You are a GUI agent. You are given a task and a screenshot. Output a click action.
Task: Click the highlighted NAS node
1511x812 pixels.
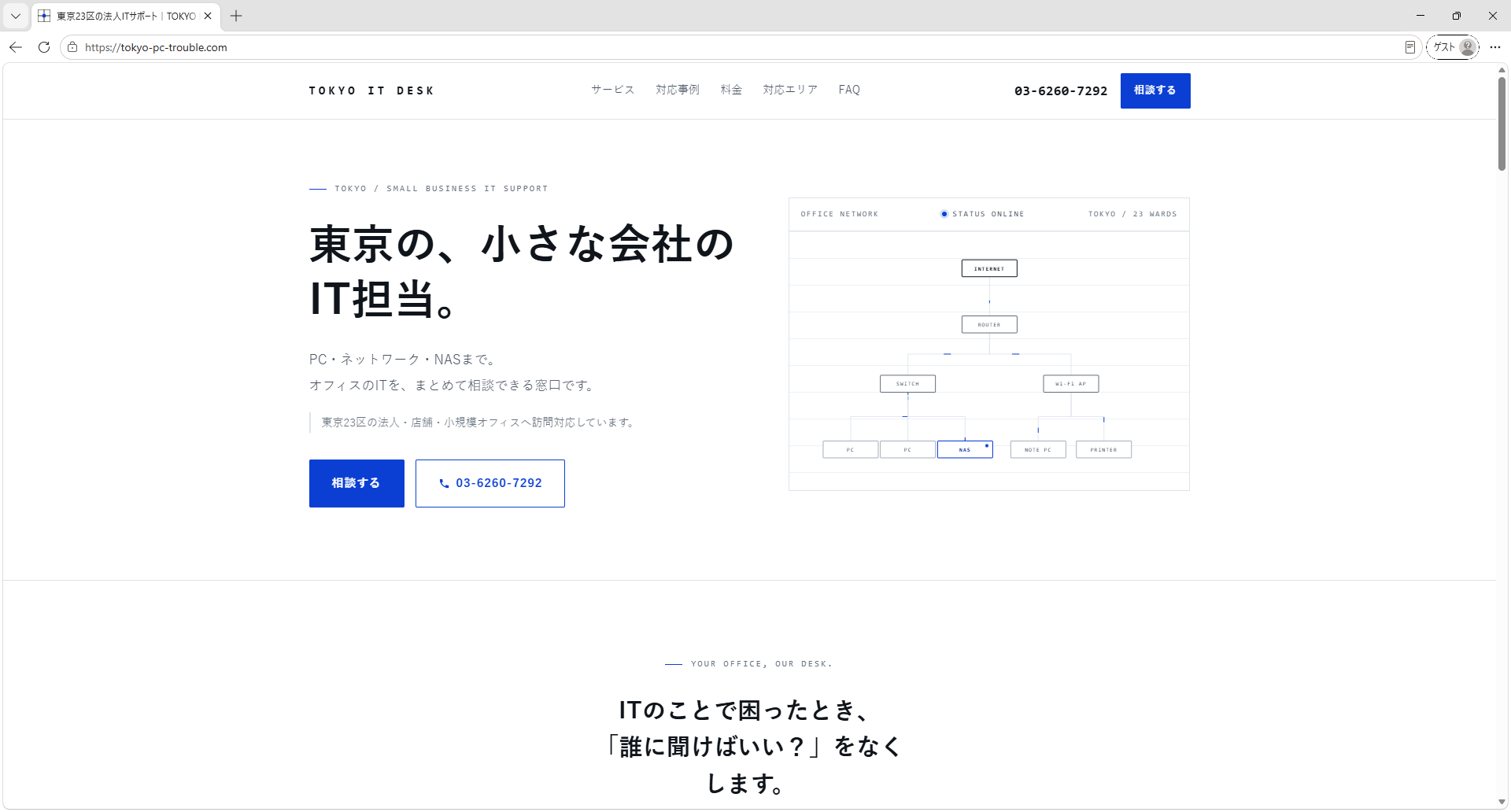pyautogui.click(x=965, y=449)
